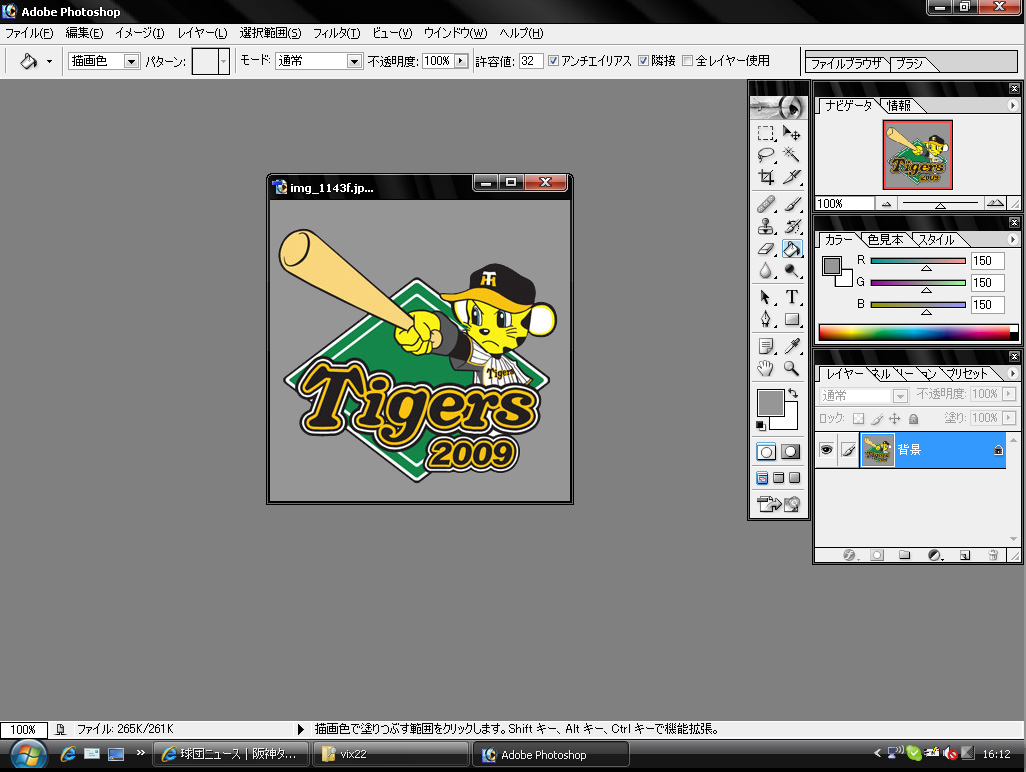
Task: Select the Rectangular Marquee tool
Action: (766, 133)
